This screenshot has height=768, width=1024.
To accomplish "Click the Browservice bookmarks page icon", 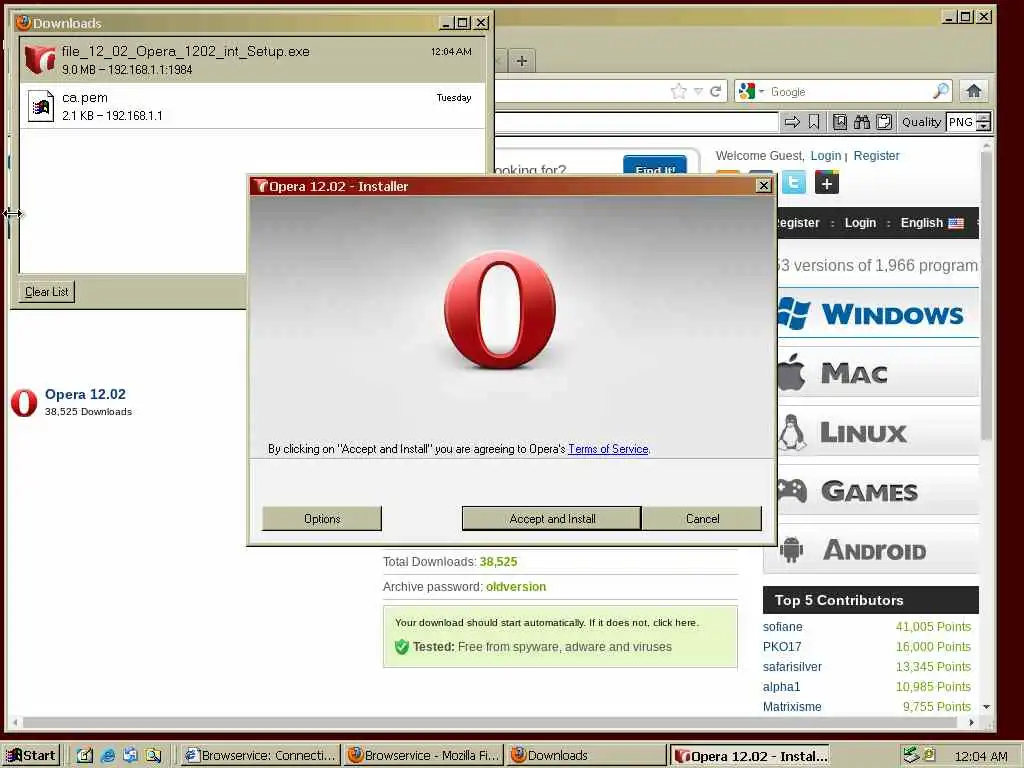I will point(840,122).
